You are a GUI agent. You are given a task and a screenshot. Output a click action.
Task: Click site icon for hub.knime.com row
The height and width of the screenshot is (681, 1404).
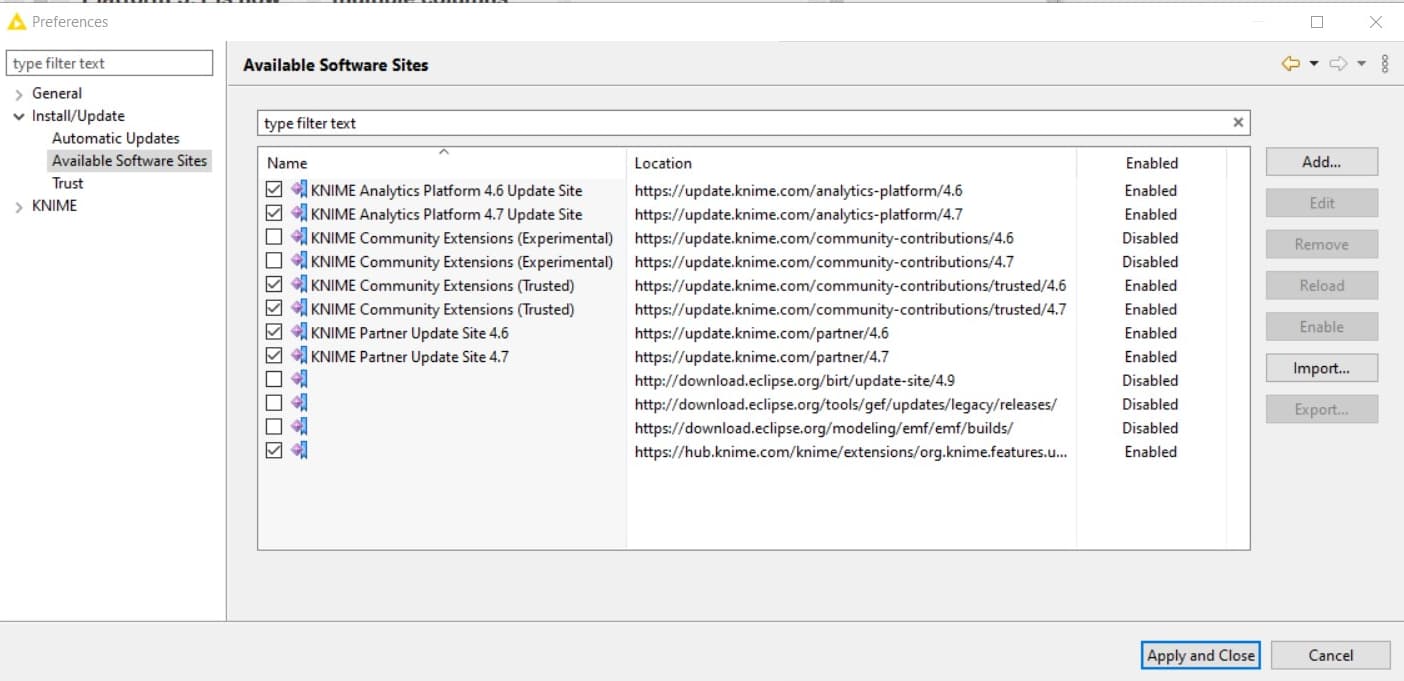pyautogui.click(x=299, y=451)
